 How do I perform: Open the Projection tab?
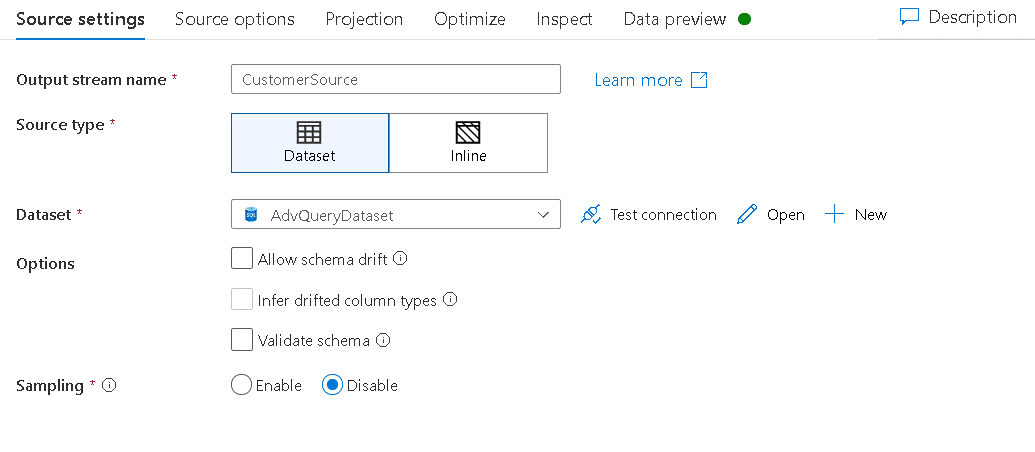pyautogui.click(x=364, y=19)
